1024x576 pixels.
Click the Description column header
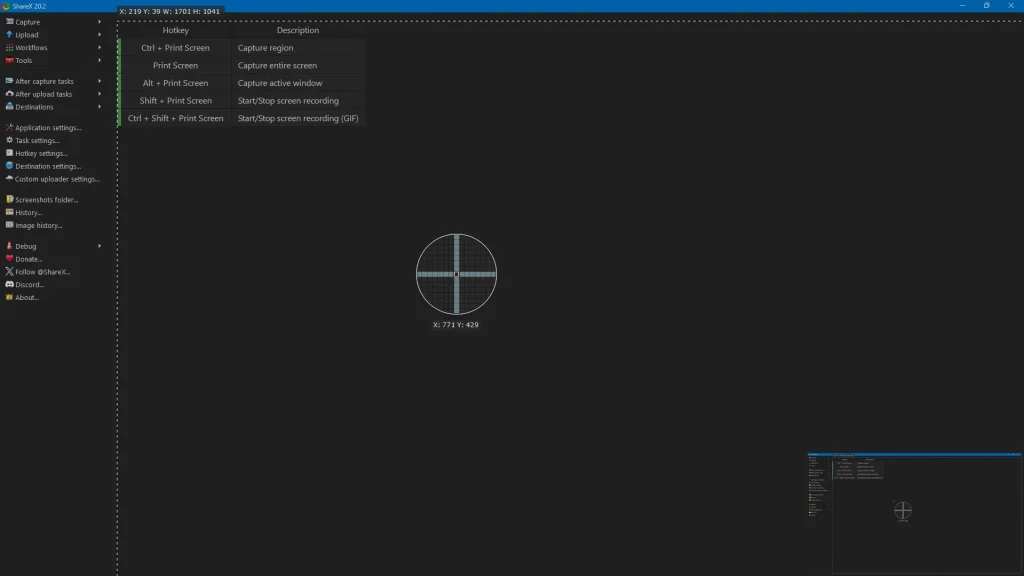tap(298, 30)
